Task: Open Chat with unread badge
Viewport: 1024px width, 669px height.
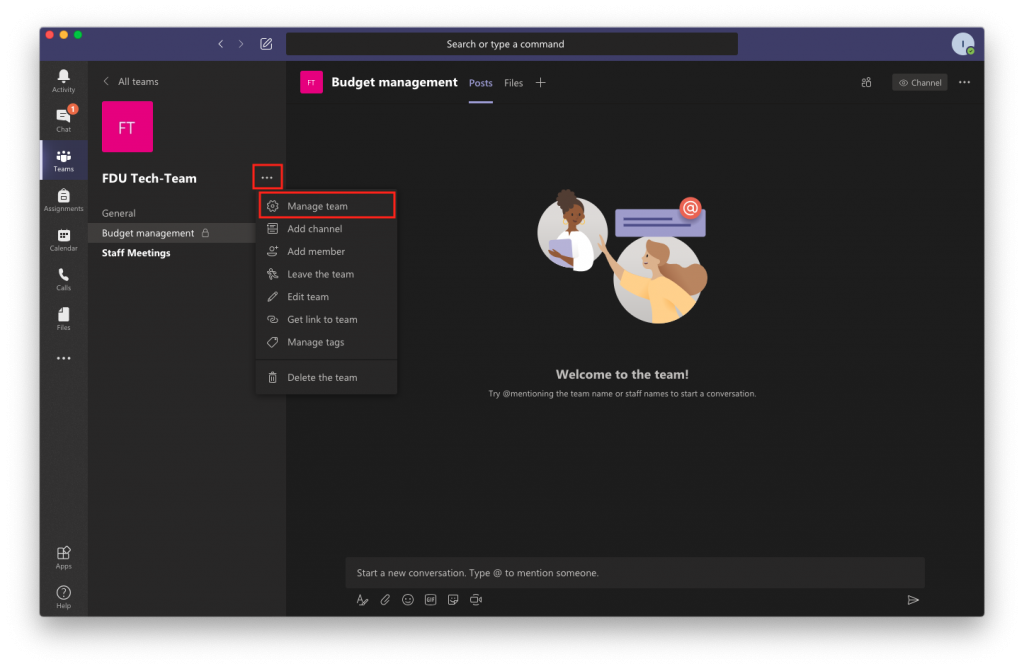Action: pyautogui.click(x=63, y=120)
